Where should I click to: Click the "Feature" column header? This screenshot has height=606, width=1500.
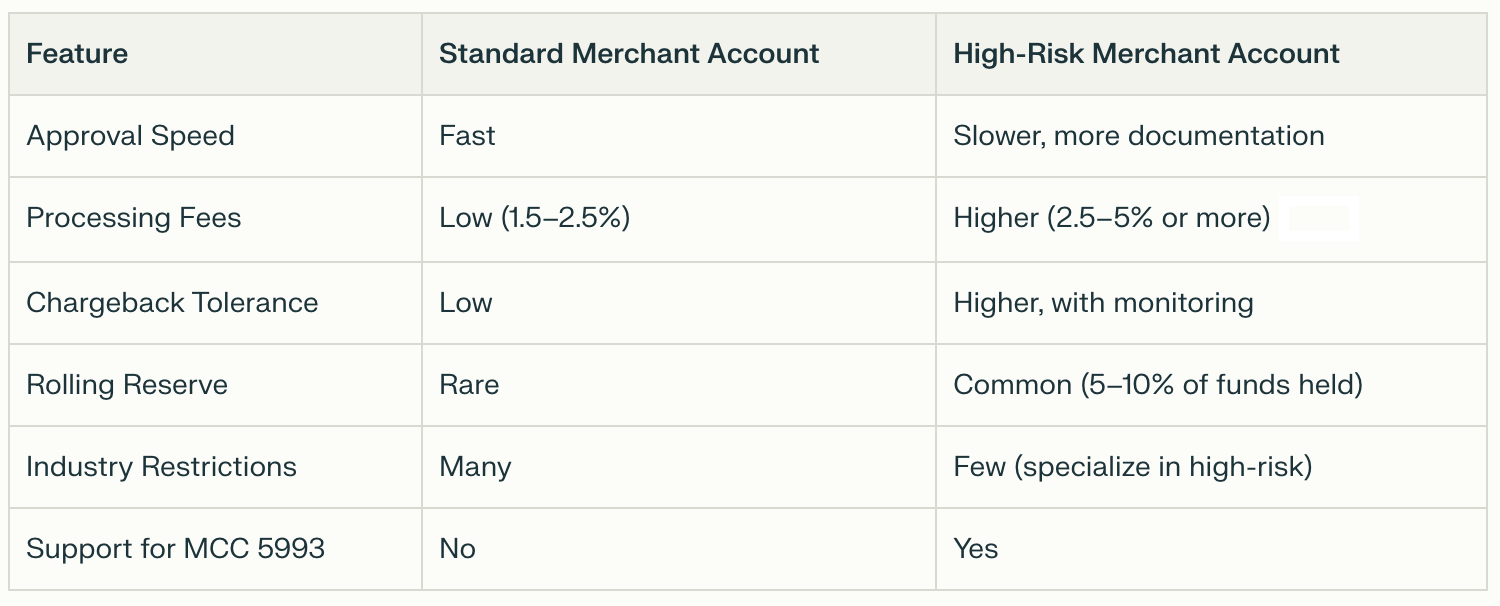pyautogui.click(x=77, y=54)
